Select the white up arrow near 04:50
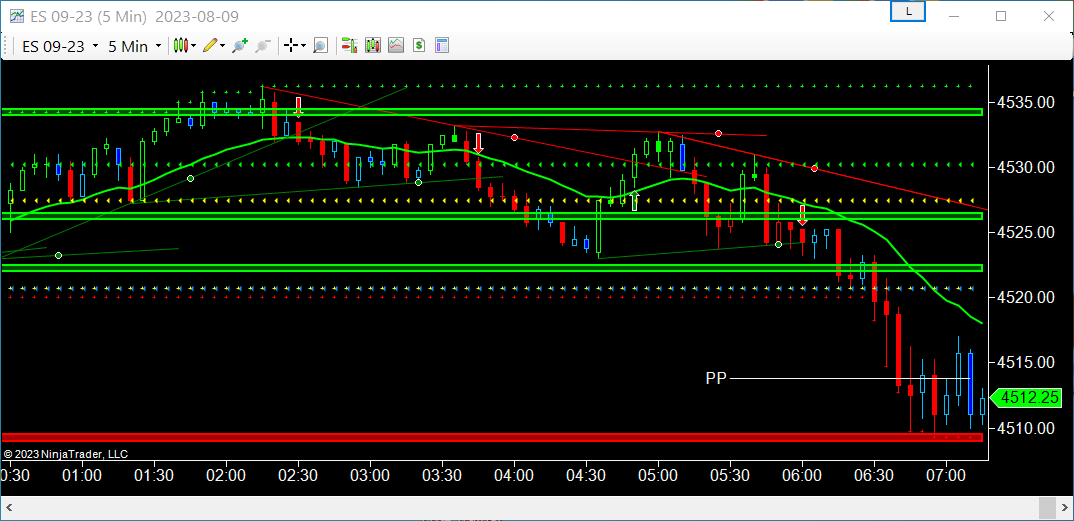 (634, 201)
